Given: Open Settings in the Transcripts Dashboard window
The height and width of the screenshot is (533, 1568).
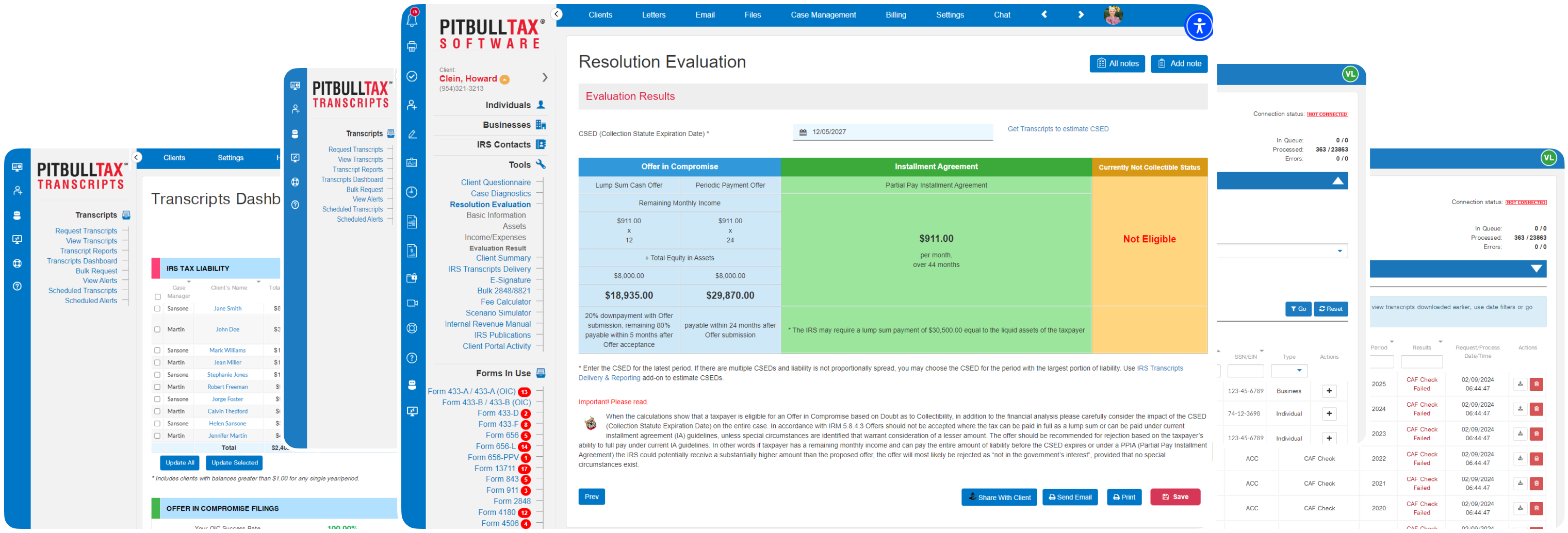Looking at the screenshot, I should click(x=230, y=158).
